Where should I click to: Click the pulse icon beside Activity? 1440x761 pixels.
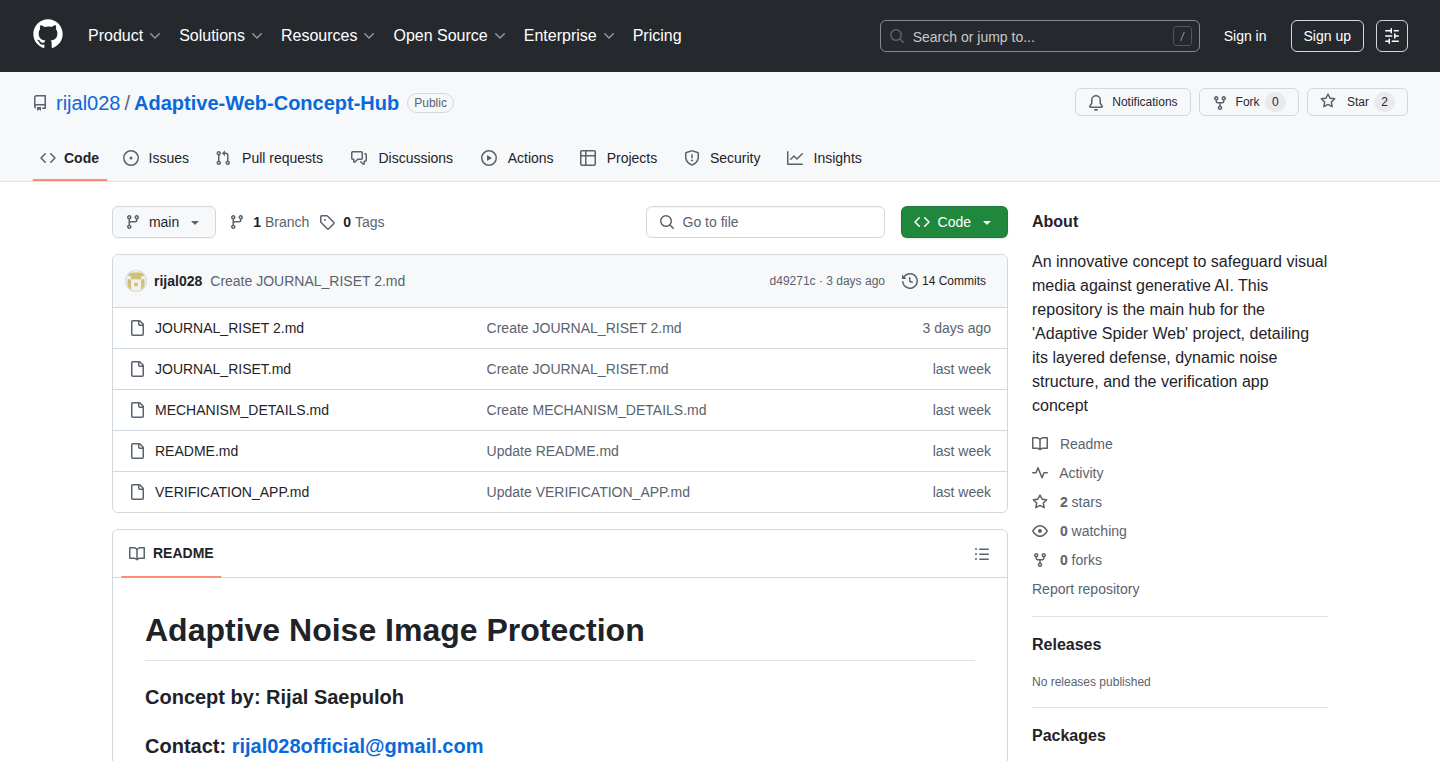pyautogui.click(x=1040, y=473)
